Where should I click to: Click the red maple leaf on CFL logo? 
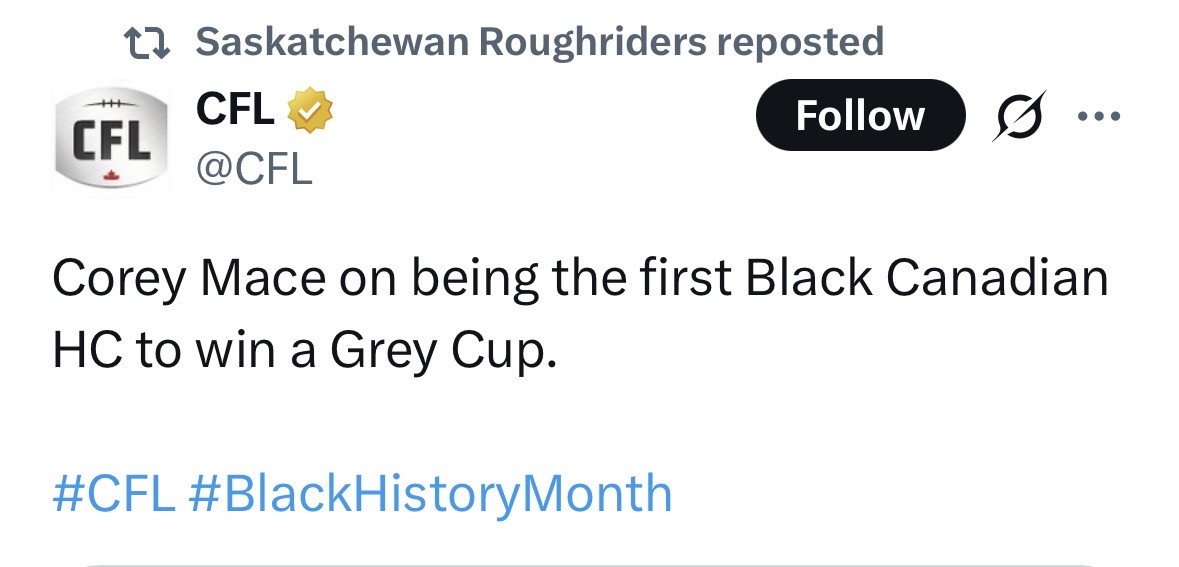click(111, 176)
